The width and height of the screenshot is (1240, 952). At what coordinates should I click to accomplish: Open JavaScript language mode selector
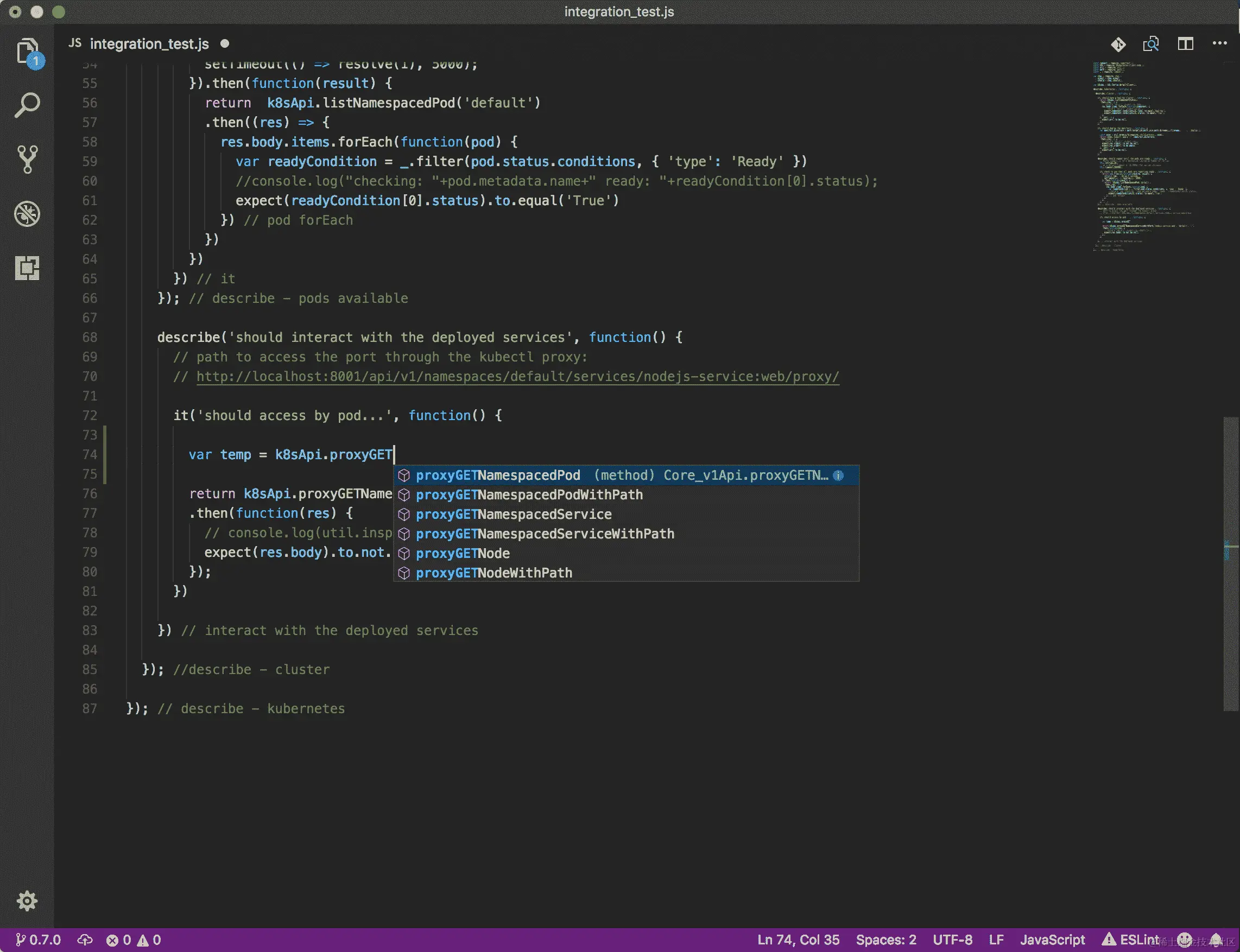point(1052,940)
